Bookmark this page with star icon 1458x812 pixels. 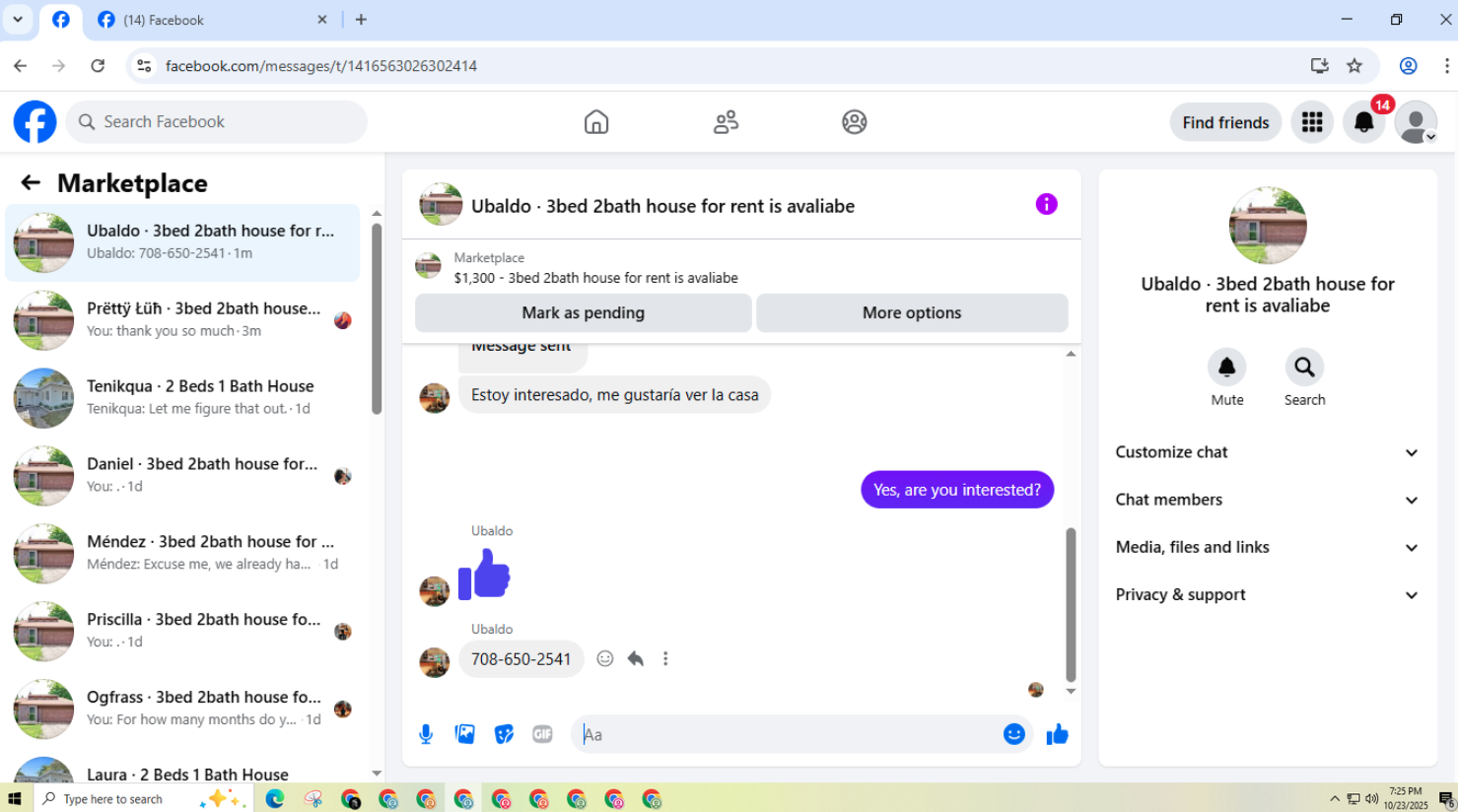coord(1354,66)
